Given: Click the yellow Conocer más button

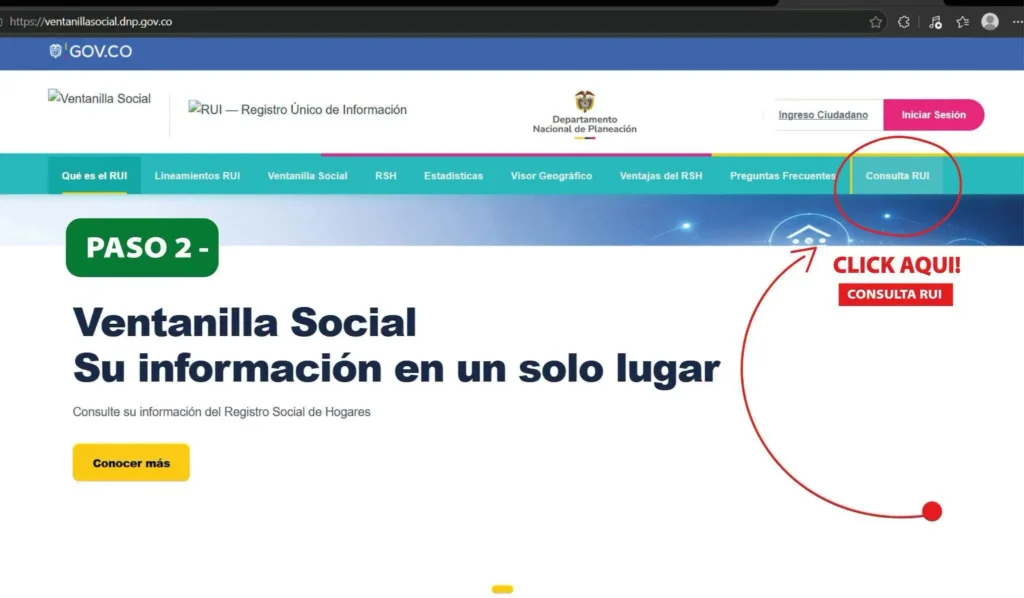Looking at the screenshot, I should (131, 463).
